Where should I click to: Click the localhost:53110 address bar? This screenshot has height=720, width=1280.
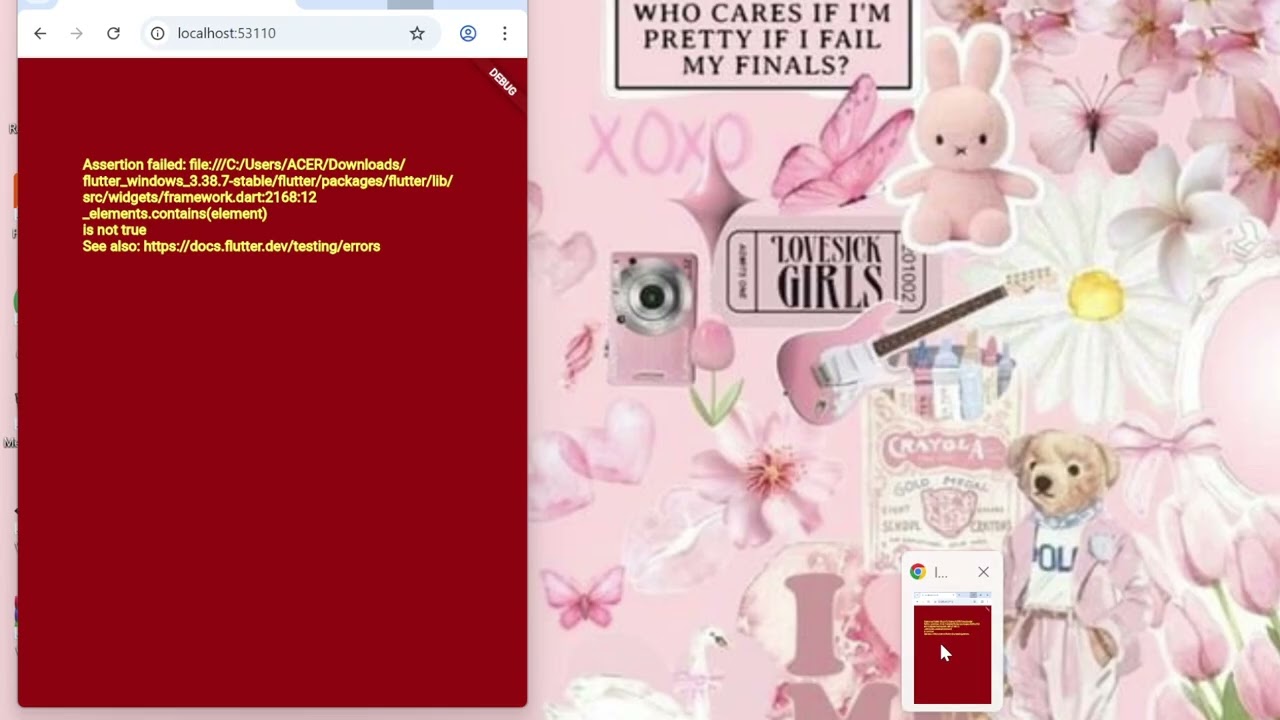pyautogui.click(x=290, y=33)
